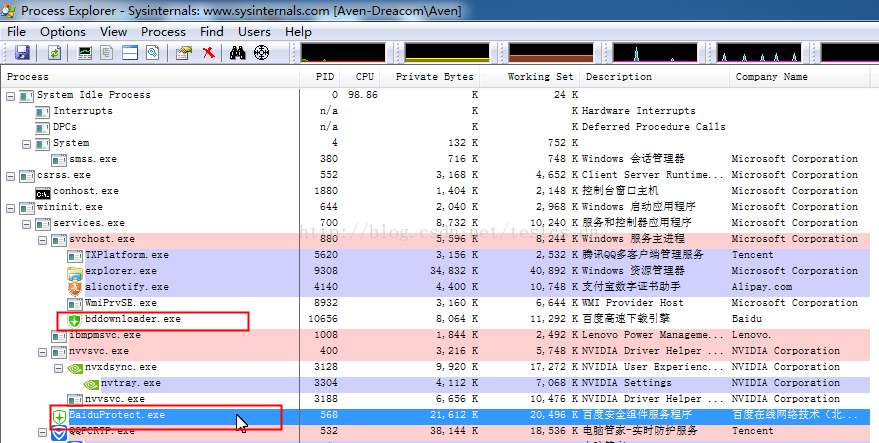Viewport: 879px width, 443px height.
Task: Click the red X Kill Process icon
Action: 209,53
